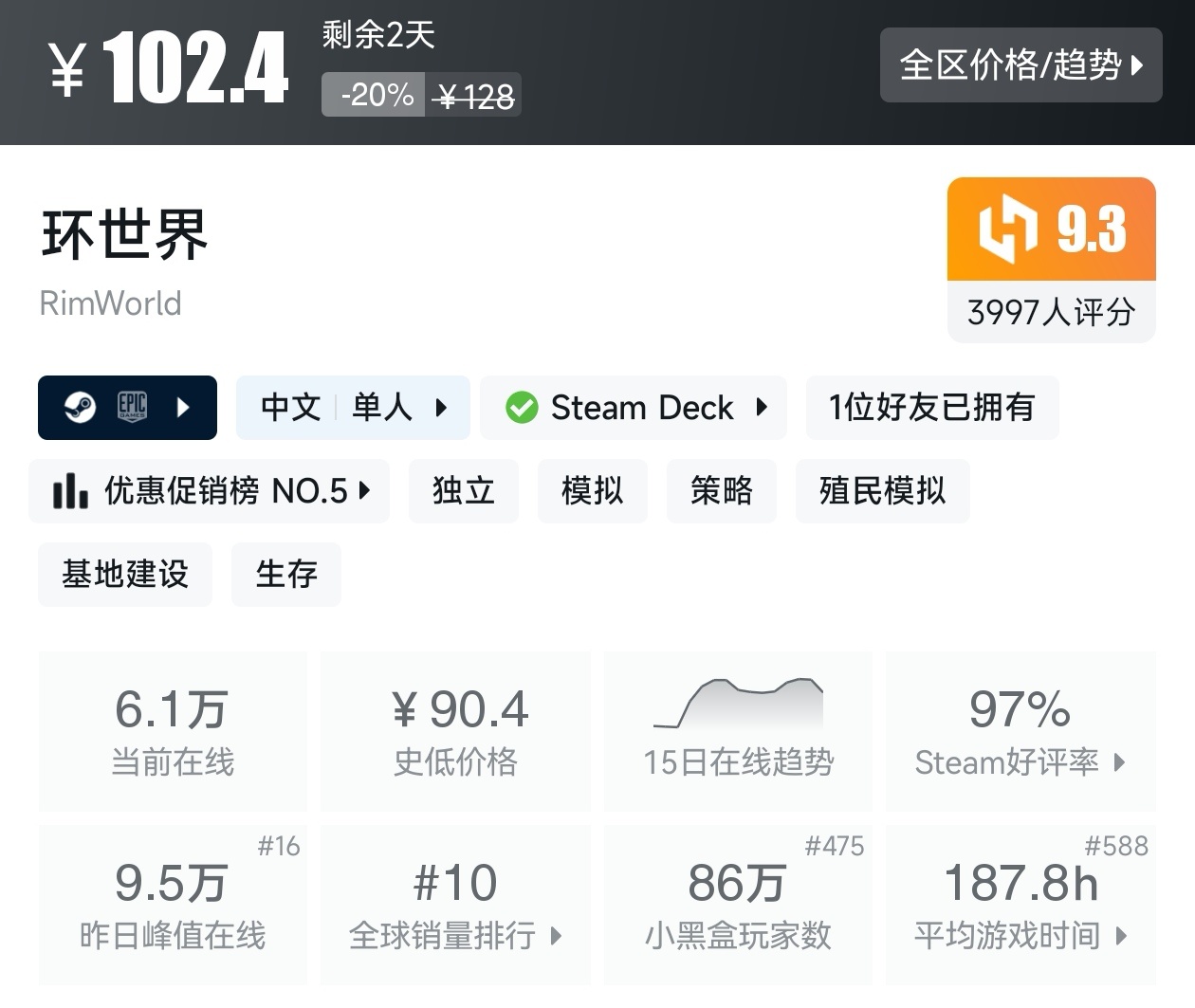Click the green Steam Deck verified checkmark
This screenshot has height=1008, width=1195.
point(522,408)
